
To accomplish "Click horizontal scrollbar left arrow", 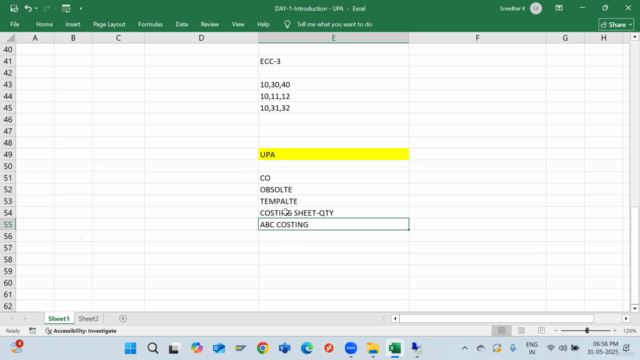I will point(395,318).
